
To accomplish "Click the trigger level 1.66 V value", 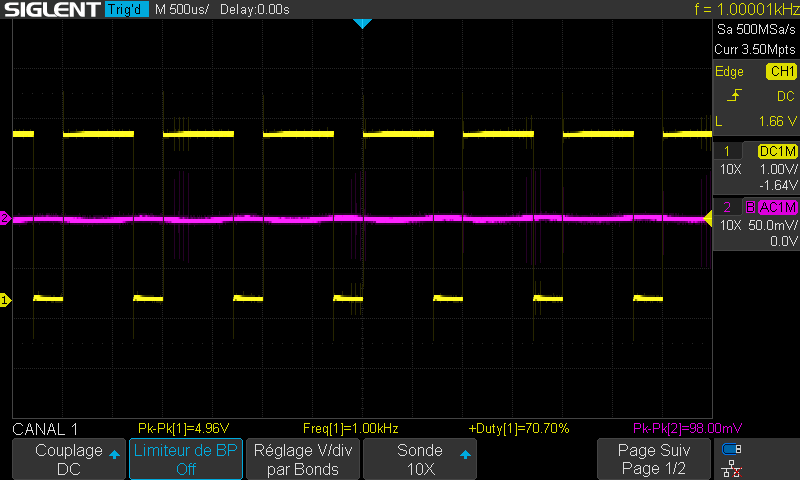I will click(x=777, y=121).
